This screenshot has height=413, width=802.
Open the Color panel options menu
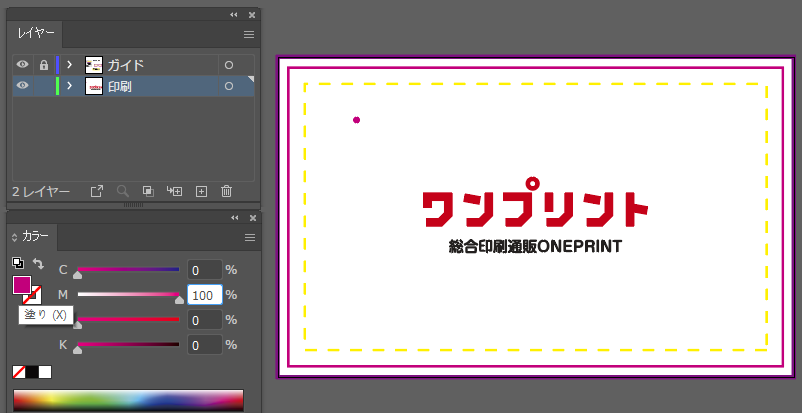249,237
